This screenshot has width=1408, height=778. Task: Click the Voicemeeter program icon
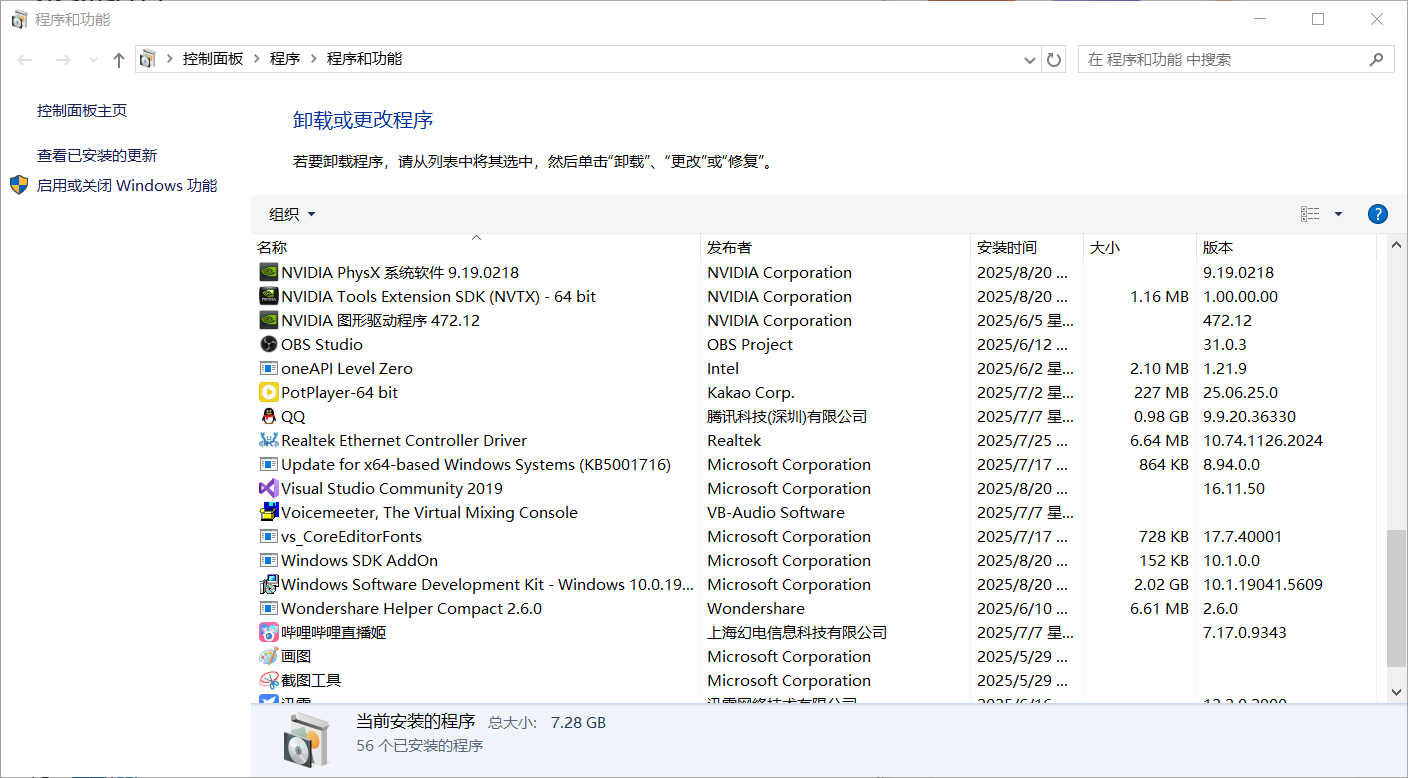[268, 512]
